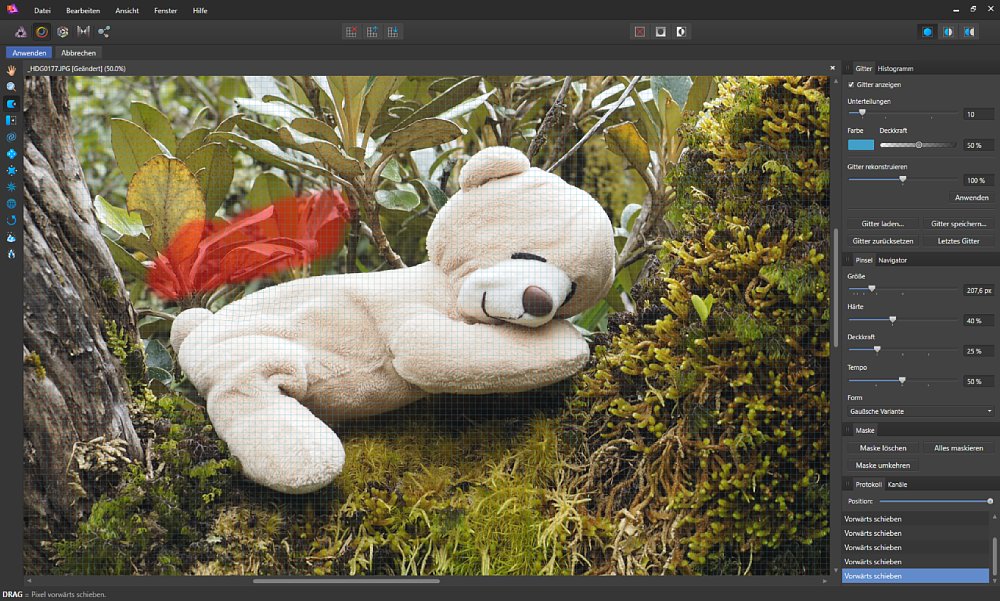
Task: Select the Thaw flame tool
Action: tap(11, 254)
